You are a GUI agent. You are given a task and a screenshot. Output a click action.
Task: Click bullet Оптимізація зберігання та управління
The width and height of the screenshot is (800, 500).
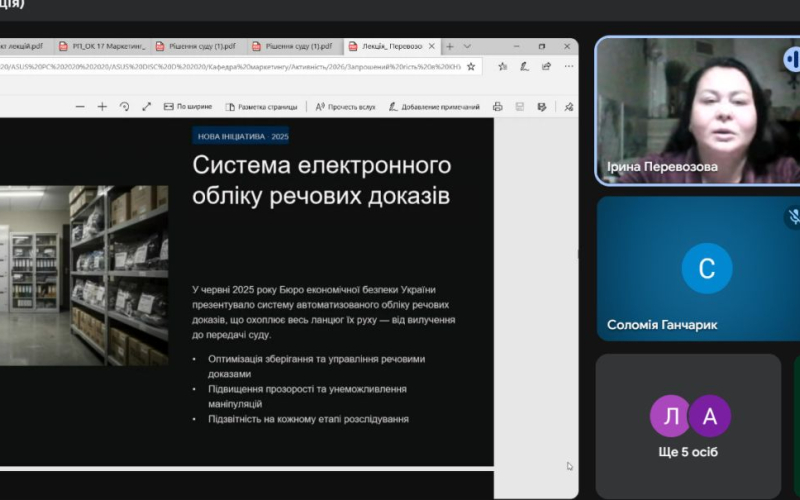coord(316,366)
